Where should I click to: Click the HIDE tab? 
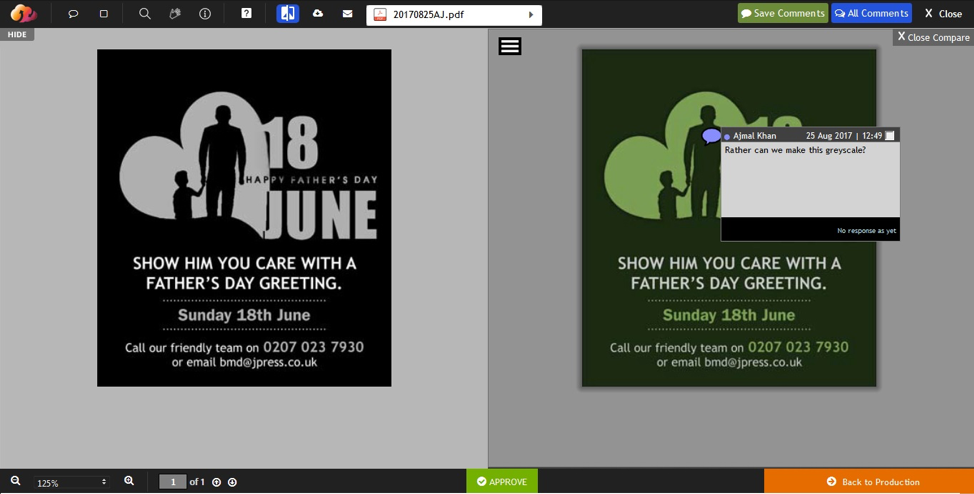(x=17, y=35)
